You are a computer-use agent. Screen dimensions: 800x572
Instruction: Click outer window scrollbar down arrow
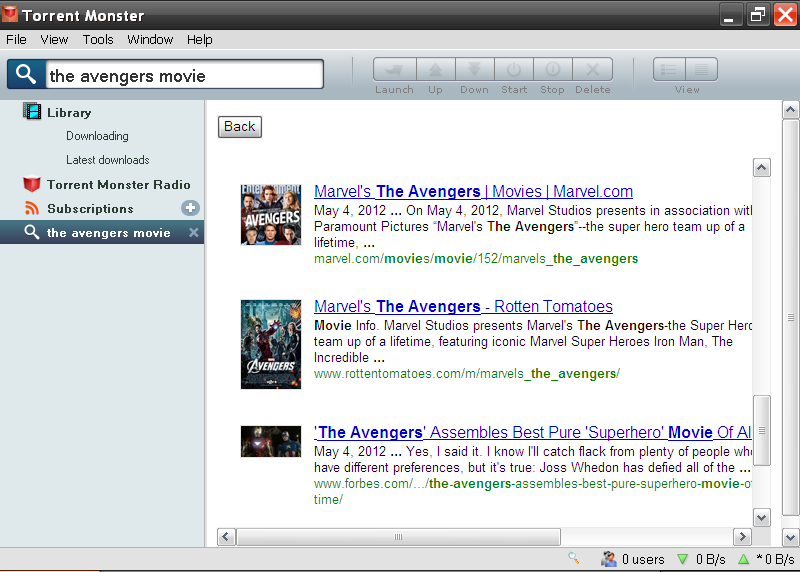tap(790, 537)
